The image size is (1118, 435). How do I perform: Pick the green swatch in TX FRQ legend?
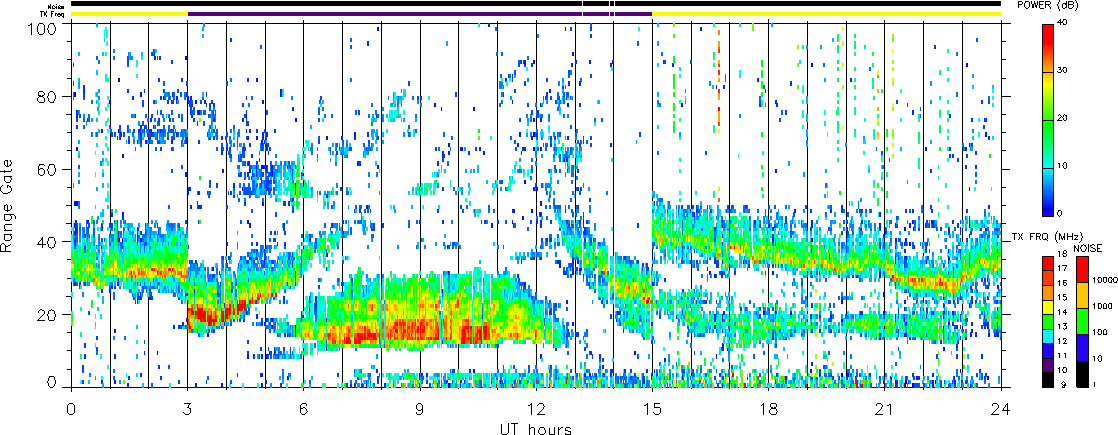1048,322
